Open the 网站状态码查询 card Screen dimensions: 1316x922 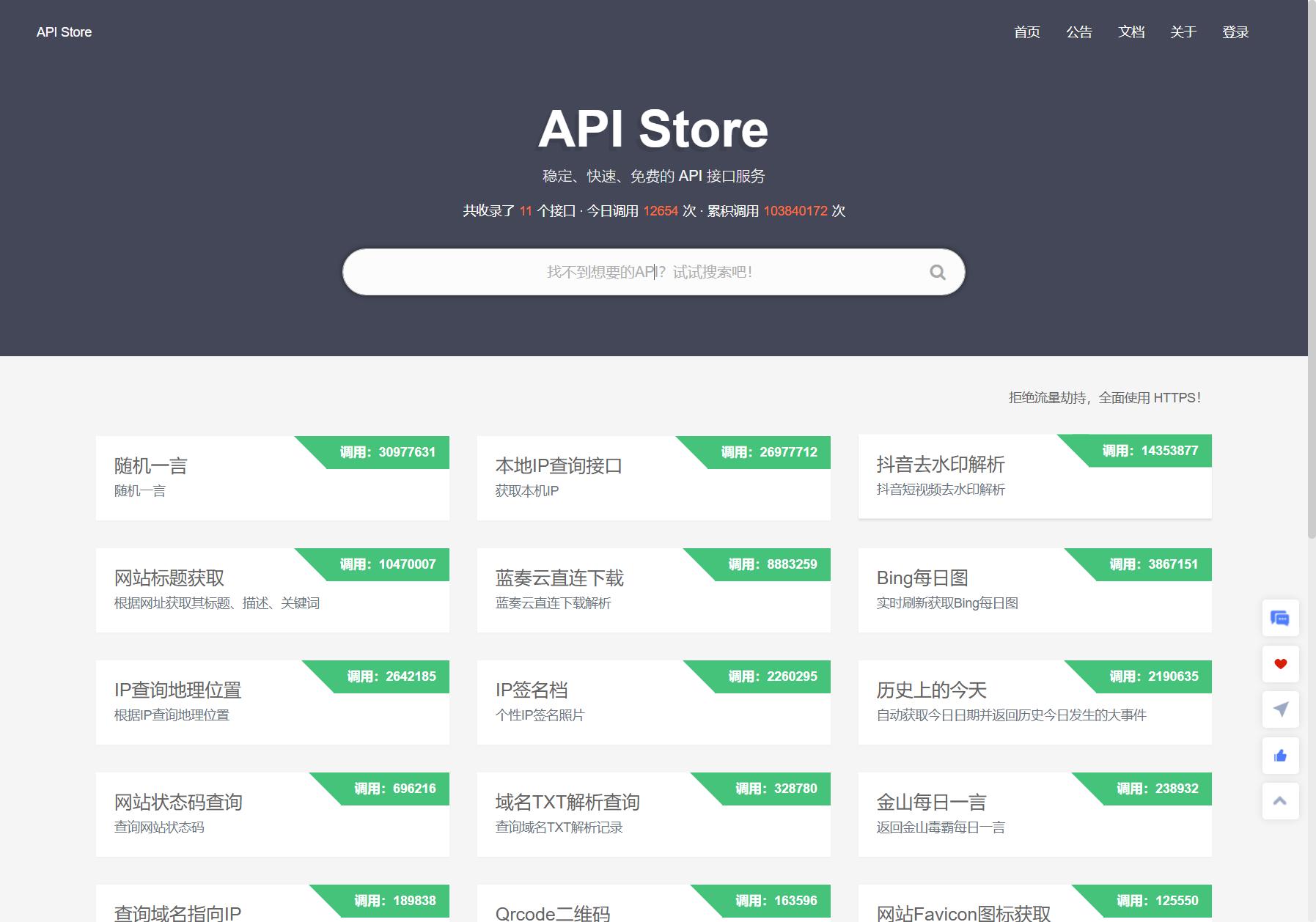click(x=273, y=814)
